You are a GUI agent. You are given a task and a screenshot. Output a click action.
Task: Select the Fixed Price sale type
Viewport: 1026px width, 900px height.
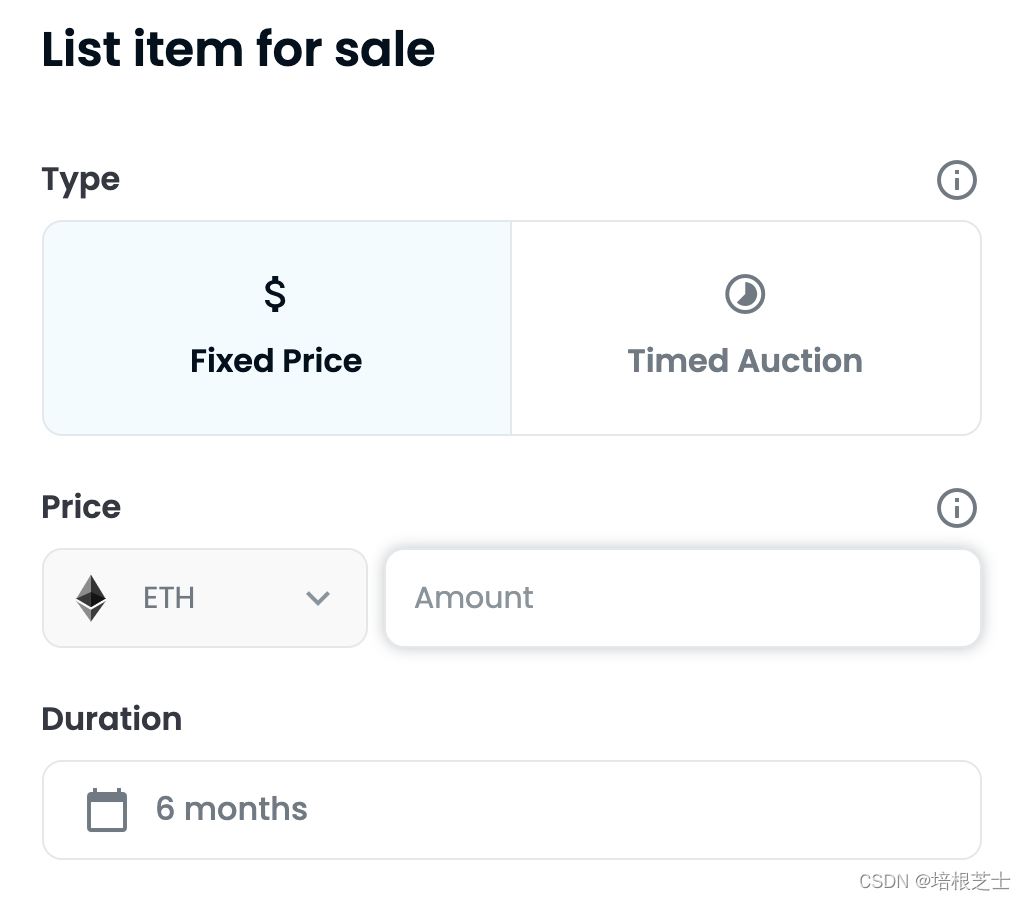277,328
